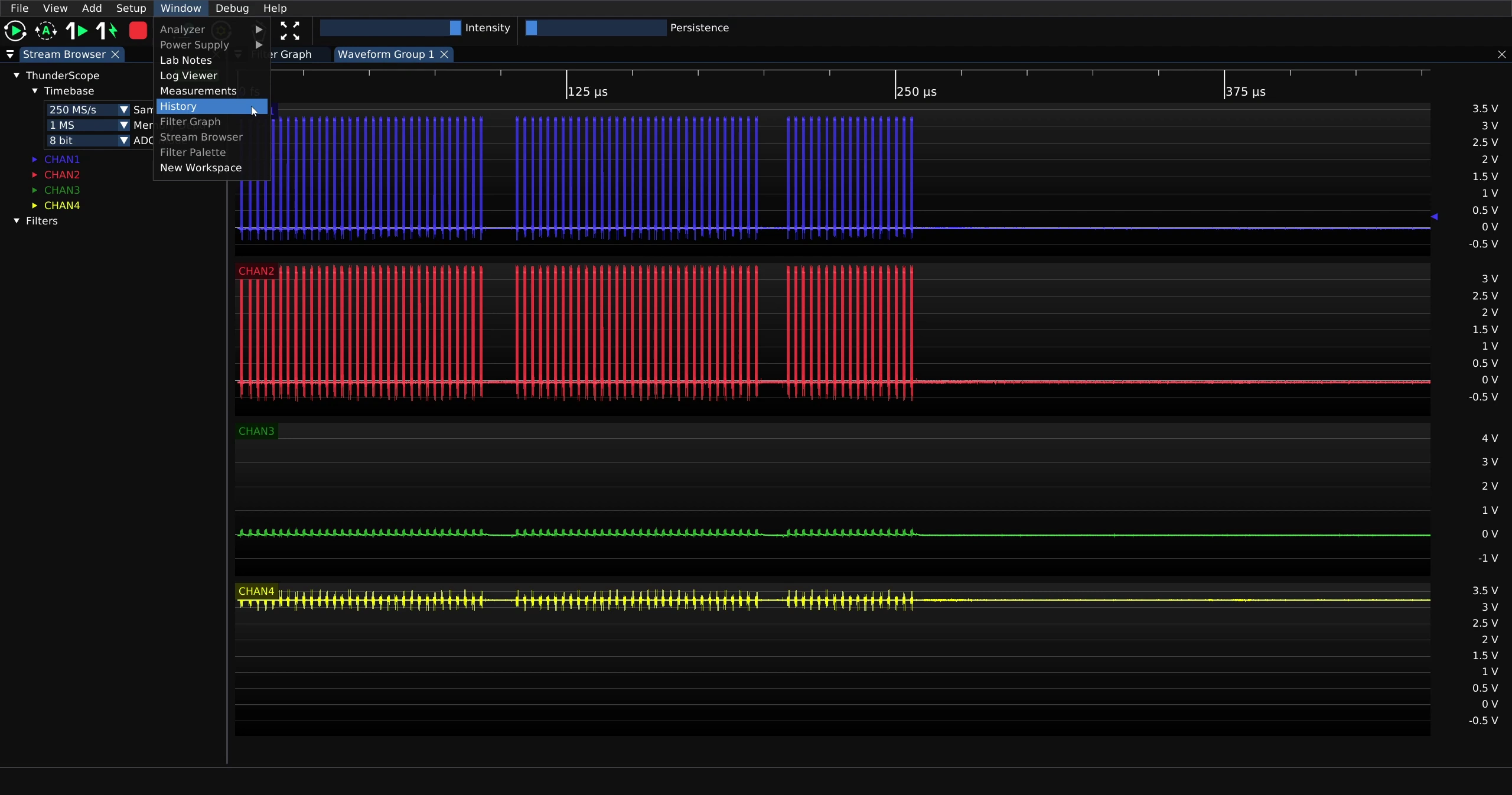Screen dimensions: 1512x795
Task: Close the Waveform Group 1 tab
Action: [x=444, y=54]
